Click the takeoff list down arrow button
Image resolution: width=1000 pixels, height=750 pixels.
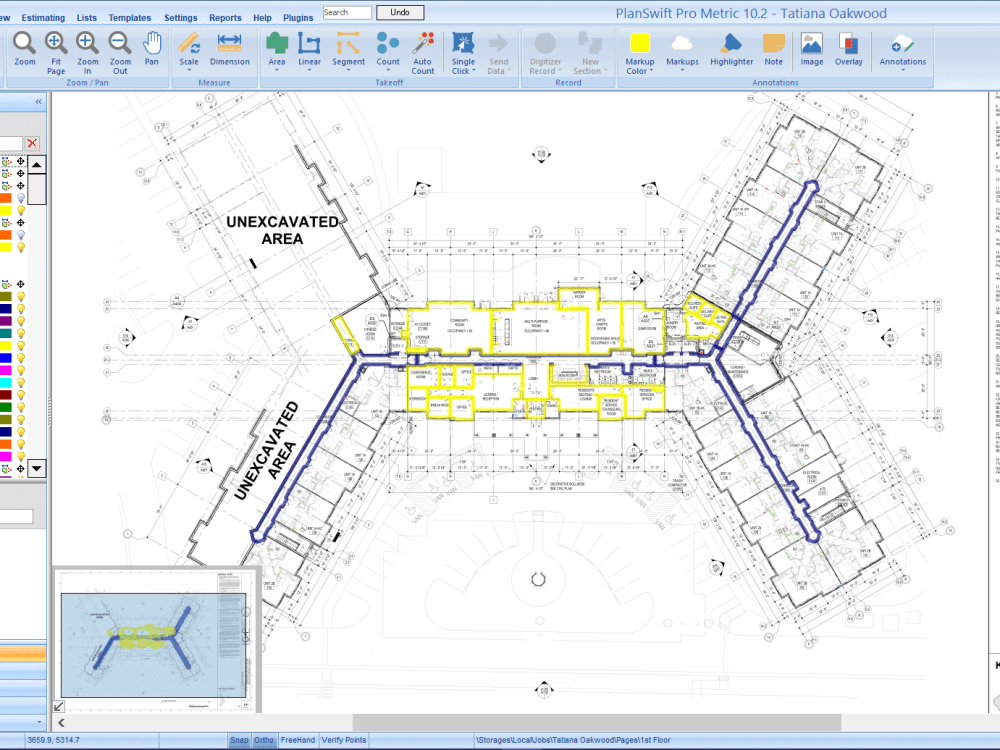(x=37, y=469)
